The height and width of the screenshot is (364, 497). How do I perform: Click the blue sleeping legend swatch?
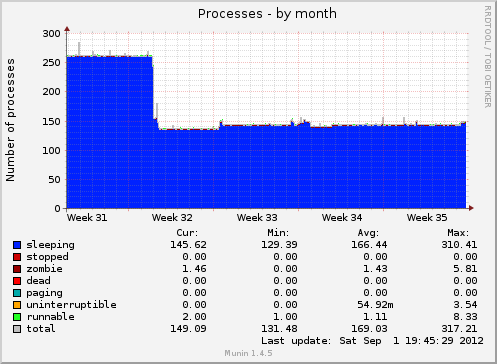[17, 245]
